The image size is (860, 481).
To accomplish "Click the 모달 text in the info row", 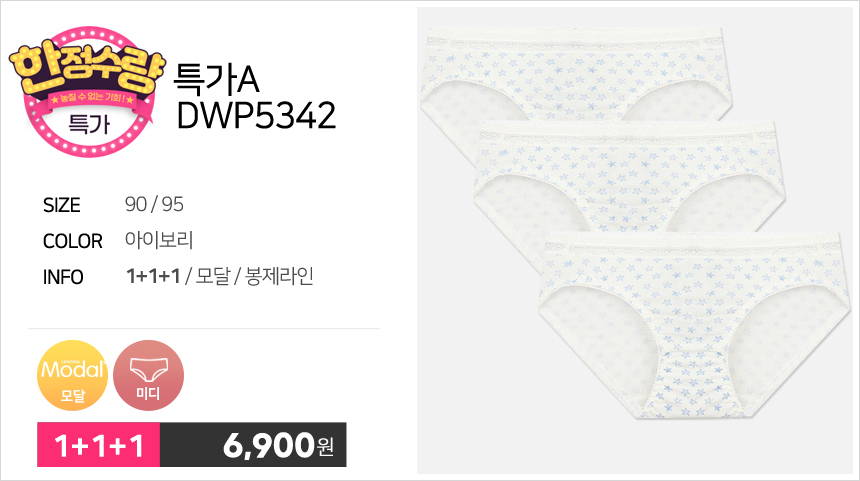I will (213, 276).
